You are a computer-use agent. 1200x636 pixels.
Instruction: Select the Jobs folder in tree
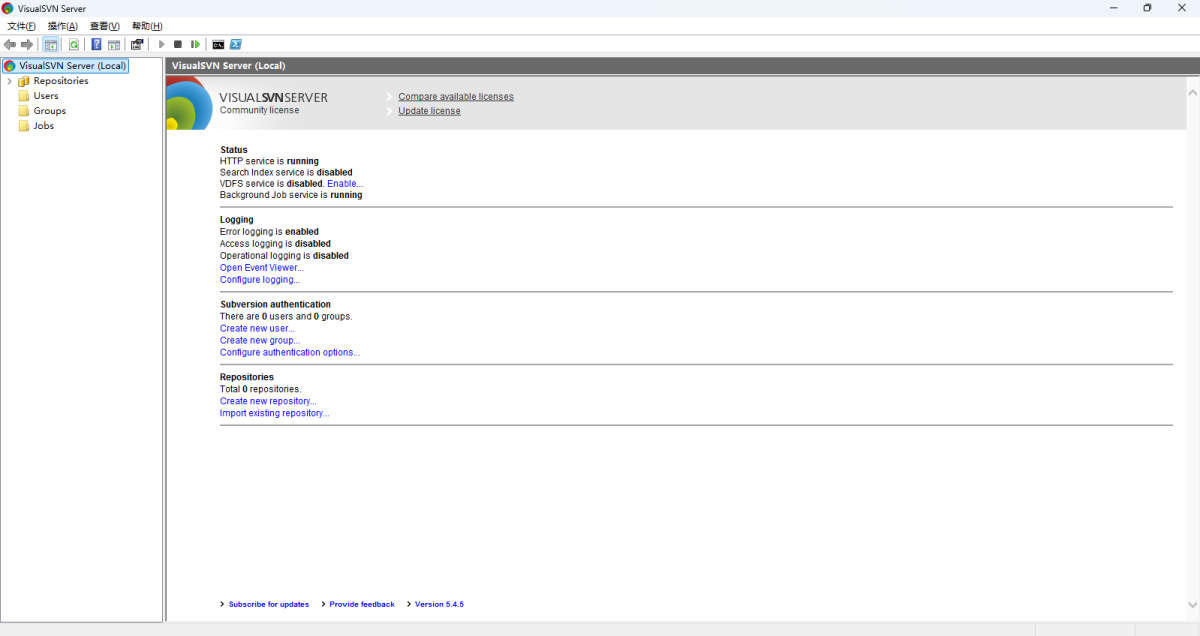coord(43,126)
